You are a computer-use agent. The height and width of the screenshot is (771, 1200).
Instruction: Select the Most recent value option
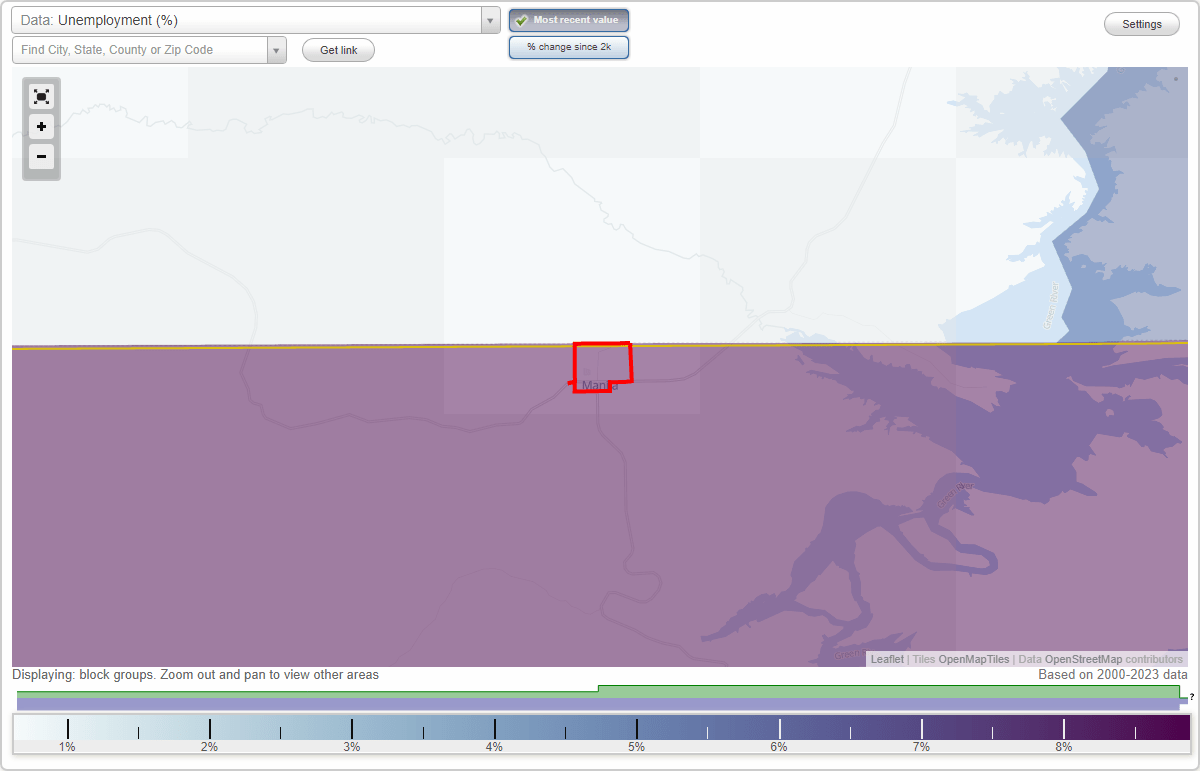(569, 21)
